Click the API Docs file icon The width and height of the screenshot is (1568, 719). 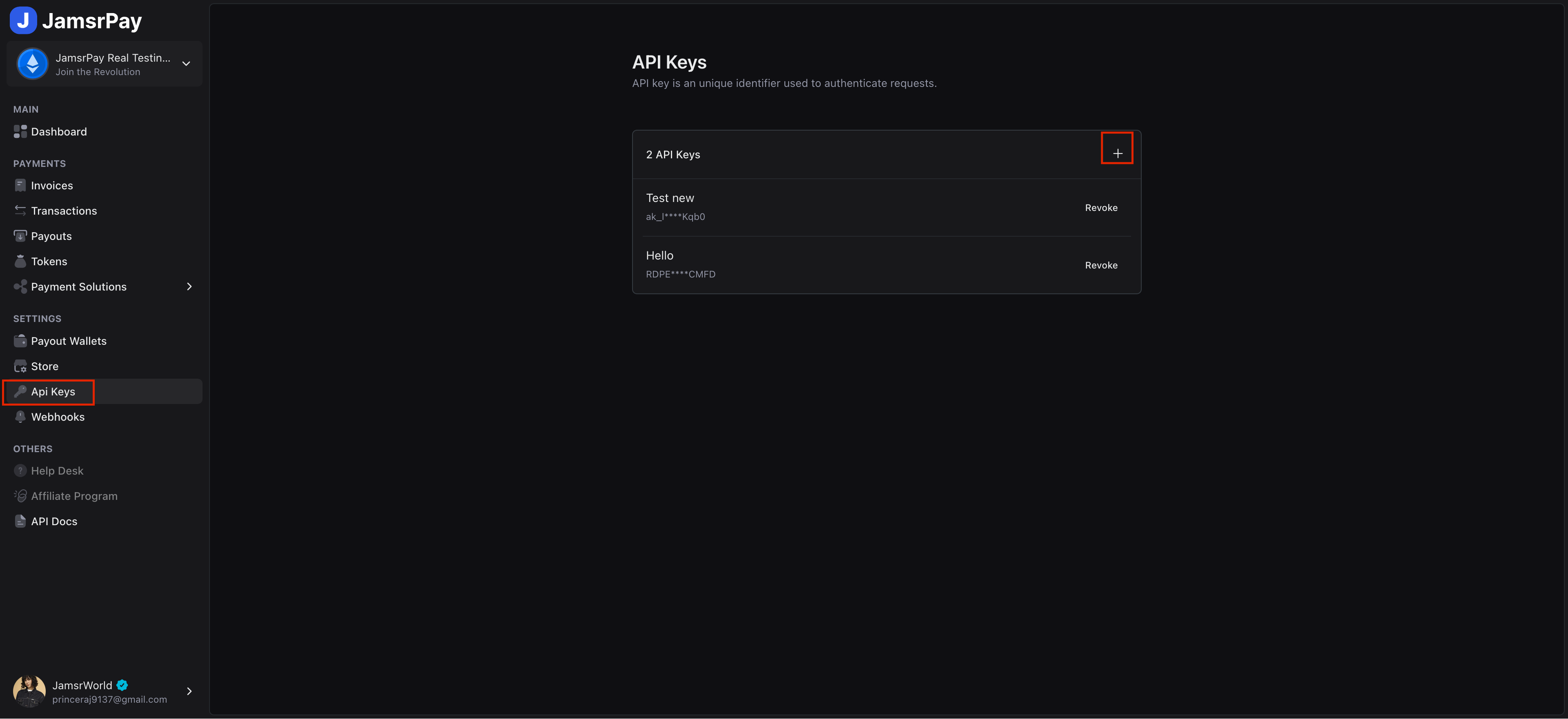pyautogui.click(x=20, y=521)
